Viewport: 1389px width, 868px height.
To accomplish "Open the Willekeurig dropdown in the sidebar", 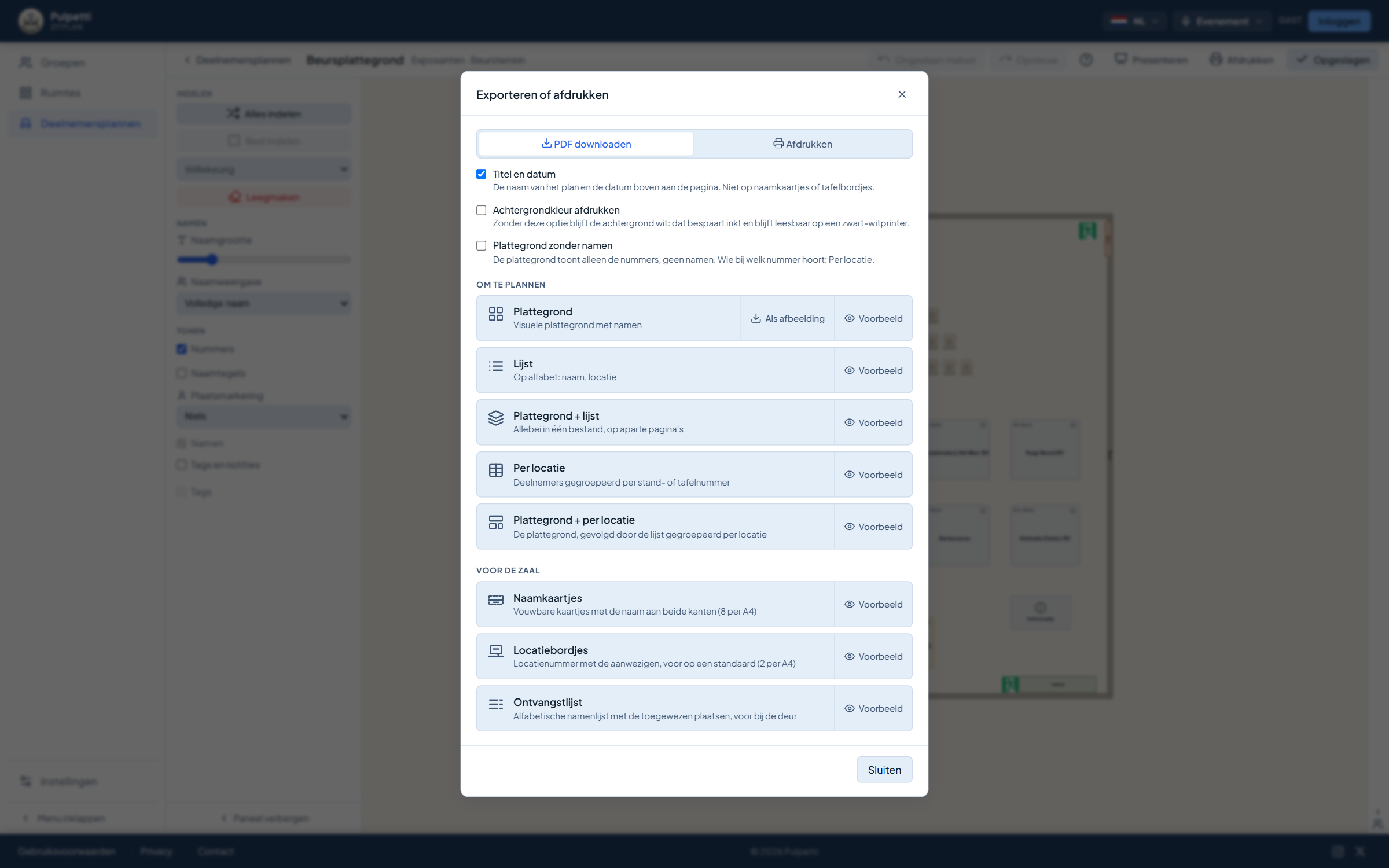I will pyautogui.click(x=264, y=170).
